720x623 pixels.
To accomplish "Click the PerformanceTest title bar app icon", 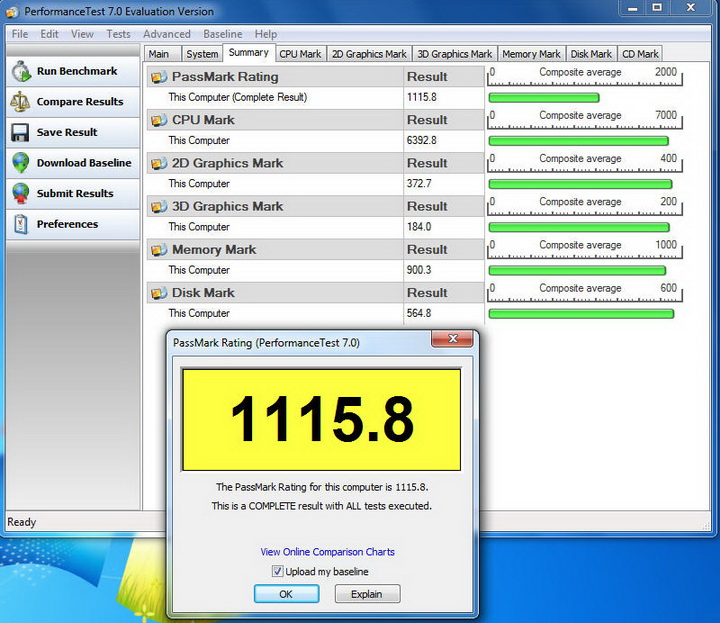I will point(12,11).
